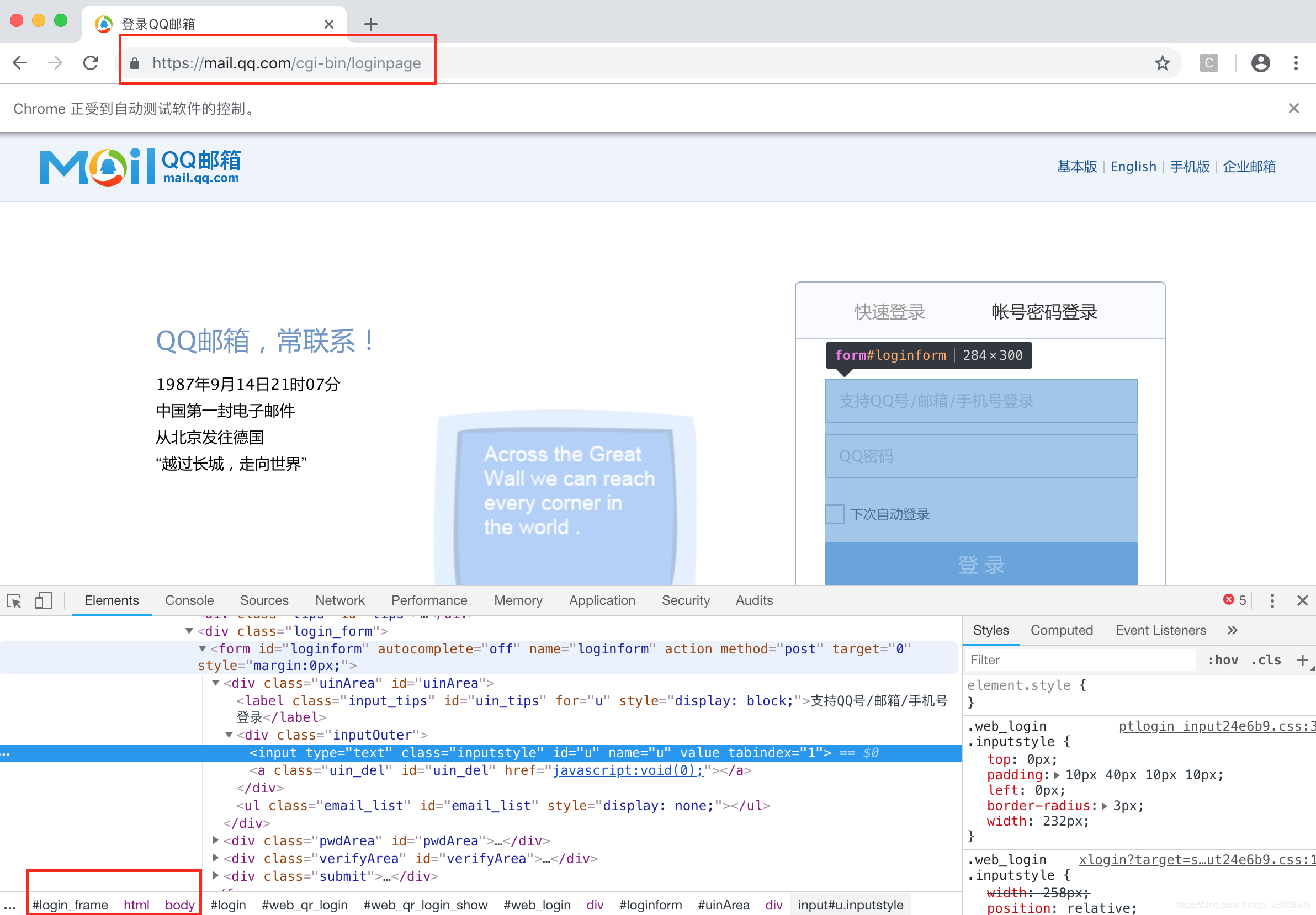Screen dimensions: 1316x915
Task: Expand the div id pwdArea node
Action: coord(215,840)
